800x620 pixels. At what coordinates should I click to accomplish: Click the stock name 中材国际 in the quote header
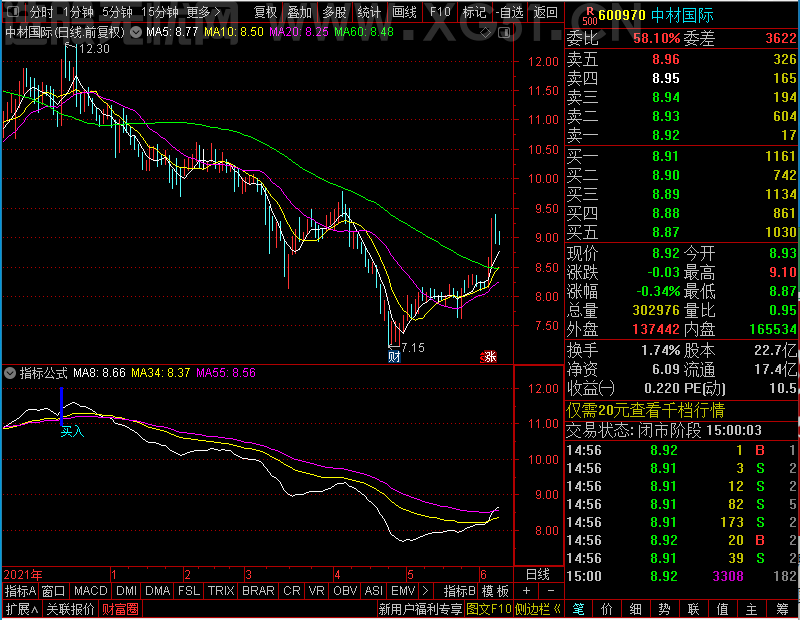(x=682, y=15)
